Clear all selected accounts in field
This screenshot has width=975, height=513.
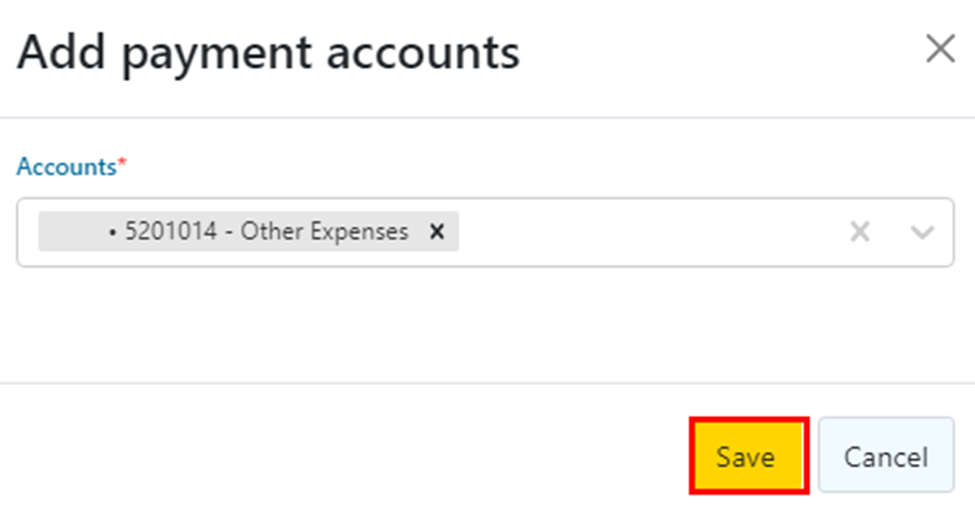coord(859,232)
